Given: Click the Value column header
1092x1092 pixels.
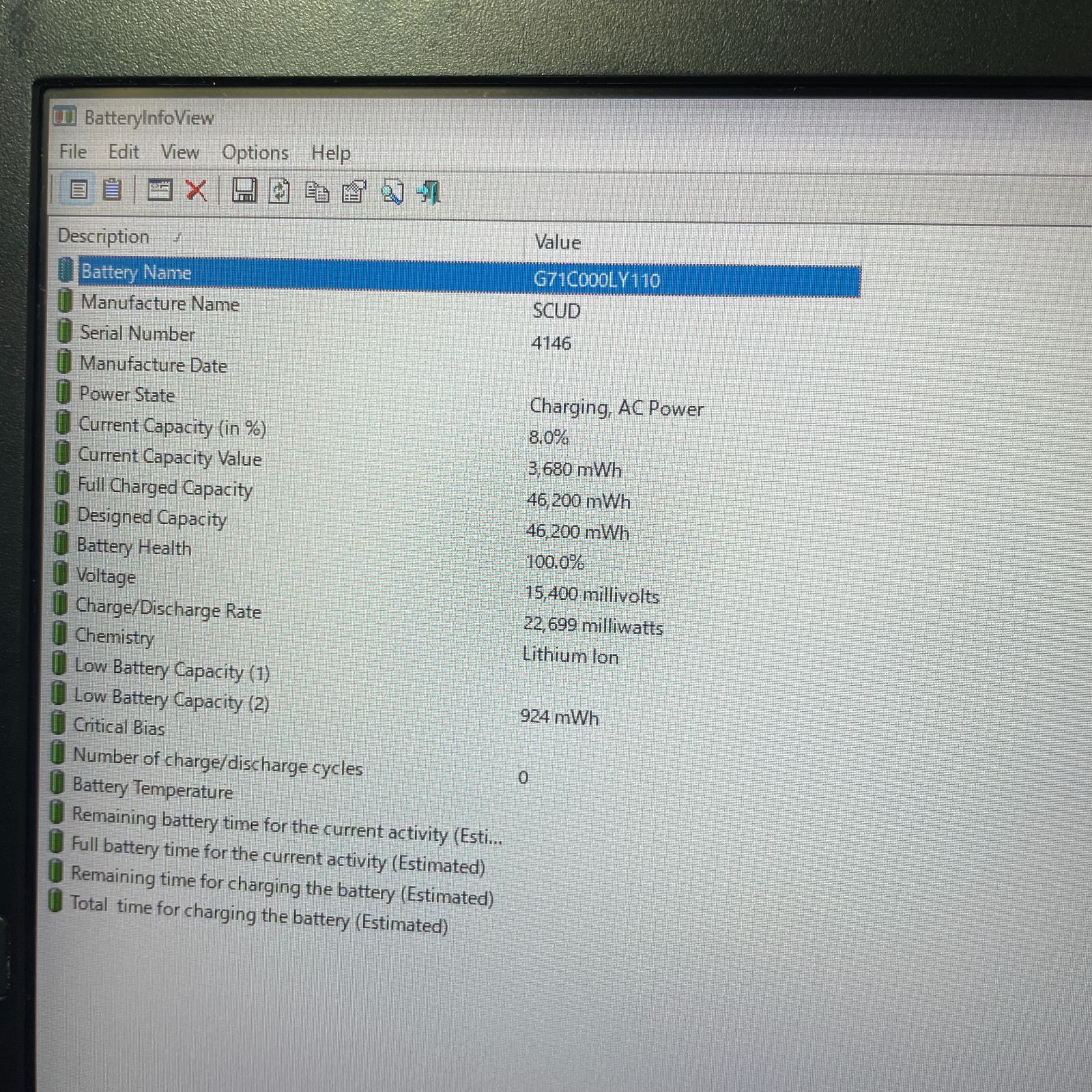Looking at the screenshot, I should point(693,242).
